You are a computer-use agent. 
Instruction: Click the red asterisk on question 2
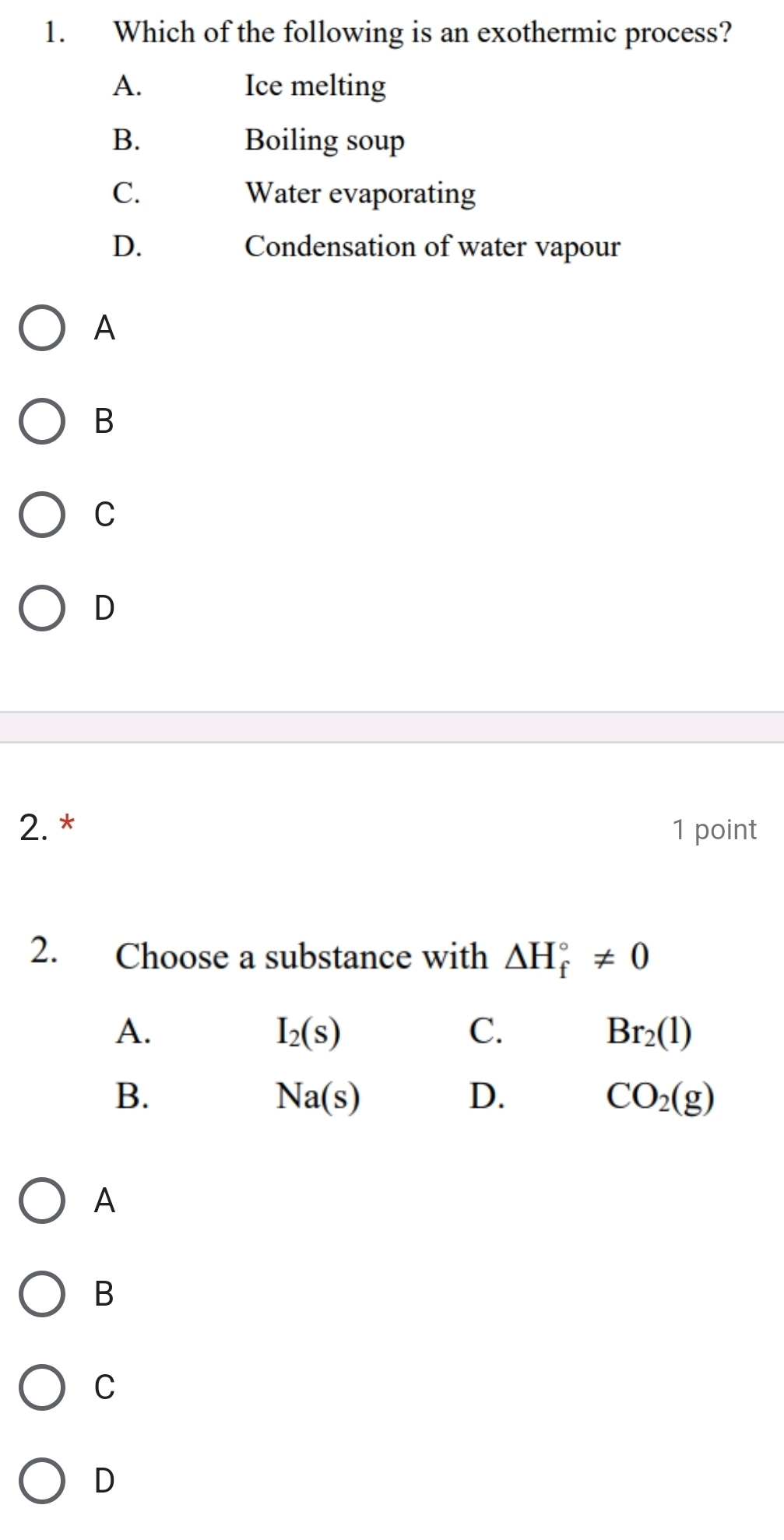point(69,824)
